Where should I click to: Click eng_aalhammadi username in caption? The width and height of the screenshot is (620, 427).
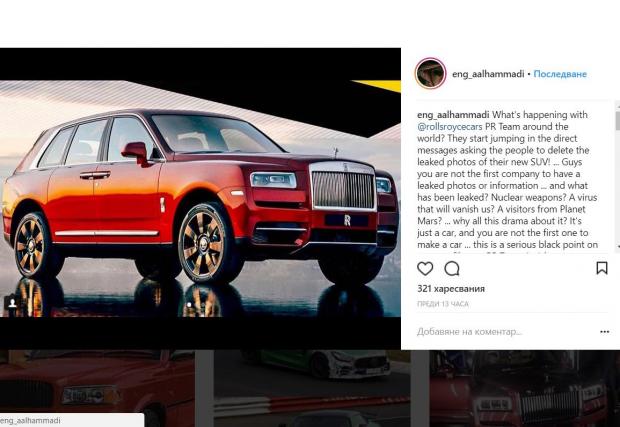[453, 115]
